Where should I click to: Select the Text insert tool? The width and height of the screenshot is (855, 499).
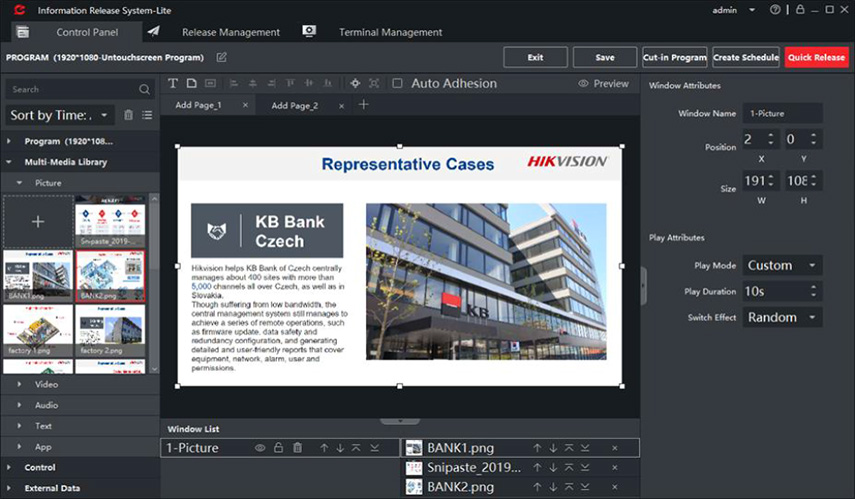coord(173,83)
